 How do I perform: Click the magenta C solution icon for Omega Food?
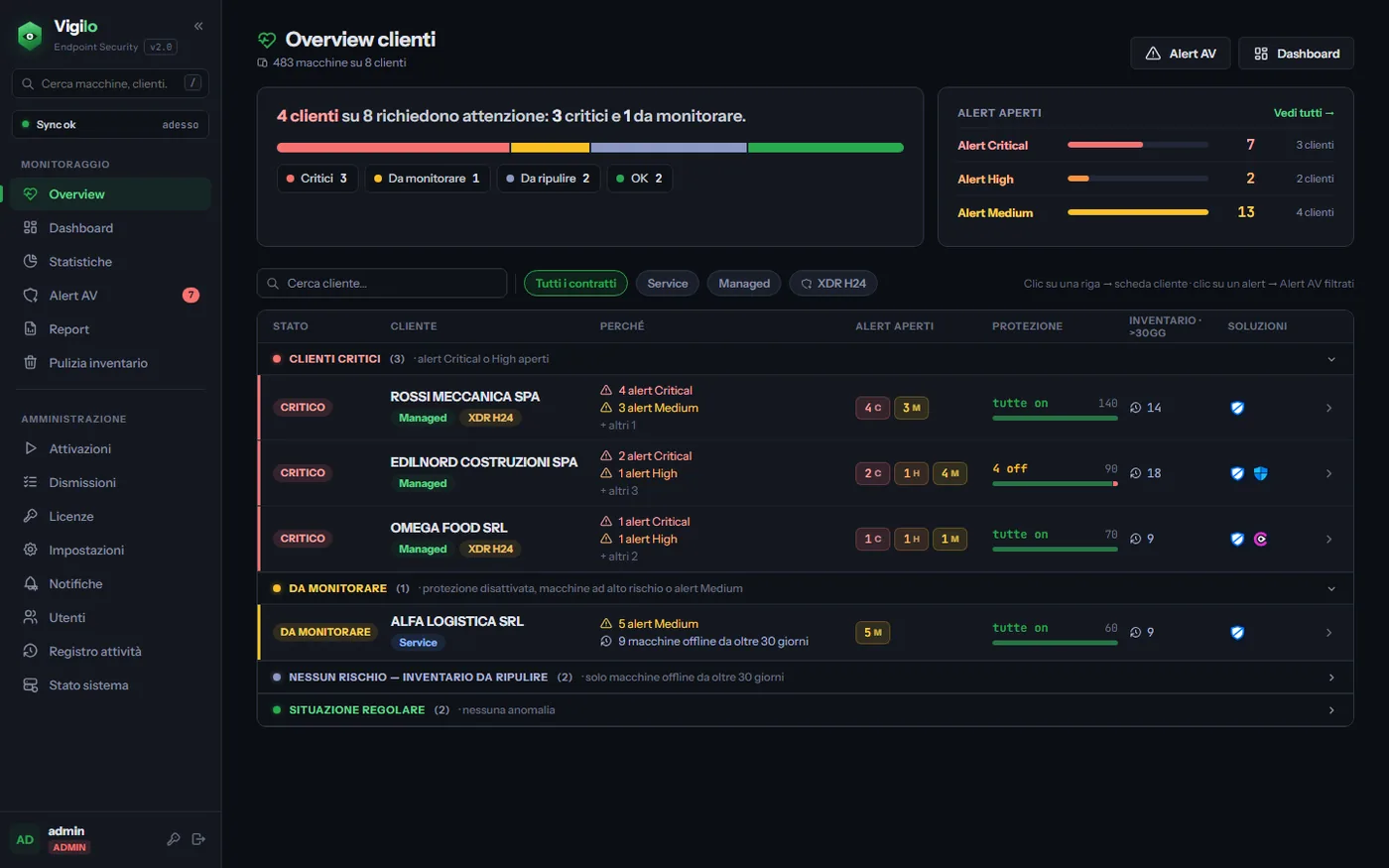coord(1260,539)
